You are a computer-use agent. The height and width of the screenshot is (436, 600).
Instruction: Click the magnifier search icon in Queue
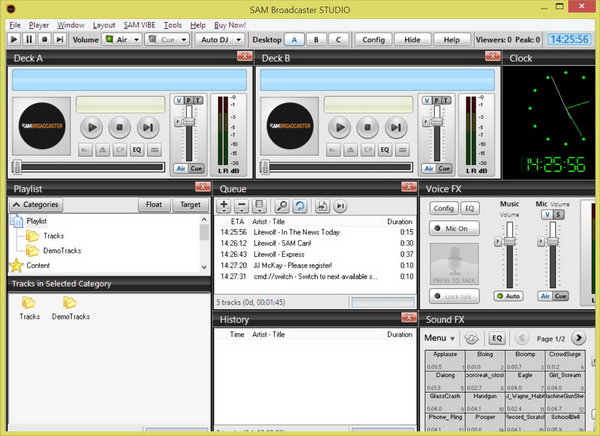(x=282, y=205)
